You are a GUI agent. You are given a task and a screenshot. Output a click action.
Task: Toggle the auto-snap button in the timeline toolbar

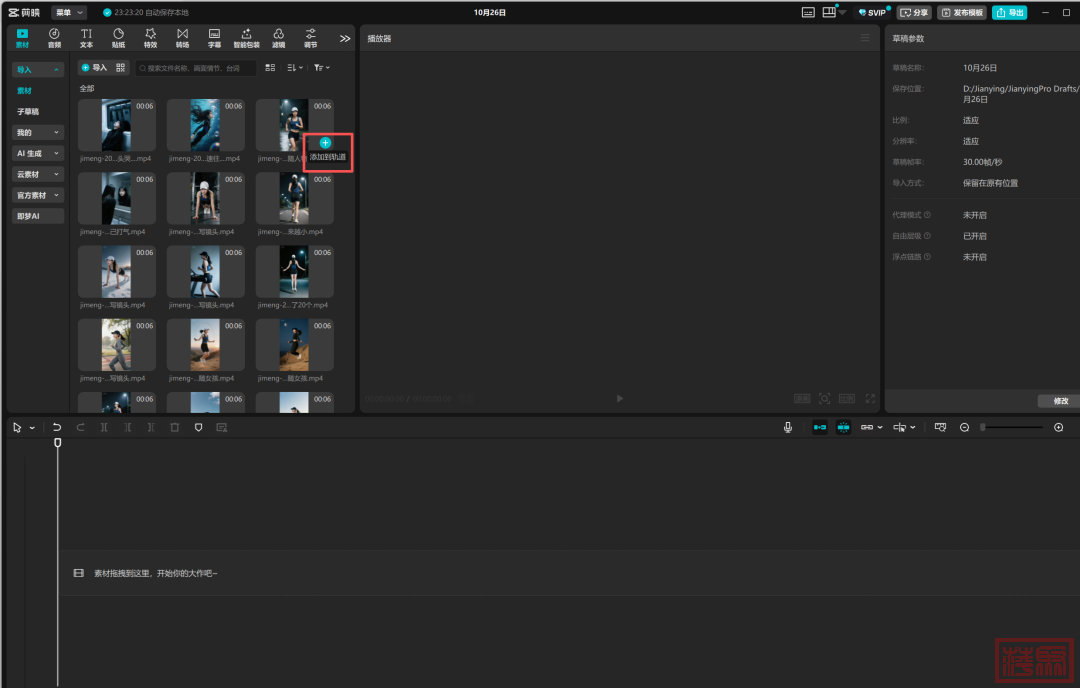click(x=843, y=427)
